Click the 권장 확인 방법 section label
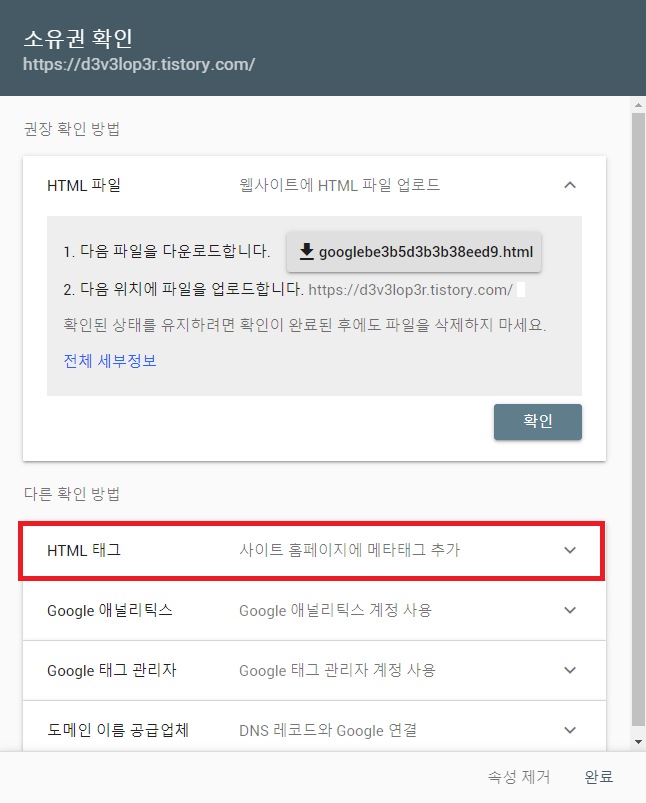The image size is (646, 803). click(72, 129)
